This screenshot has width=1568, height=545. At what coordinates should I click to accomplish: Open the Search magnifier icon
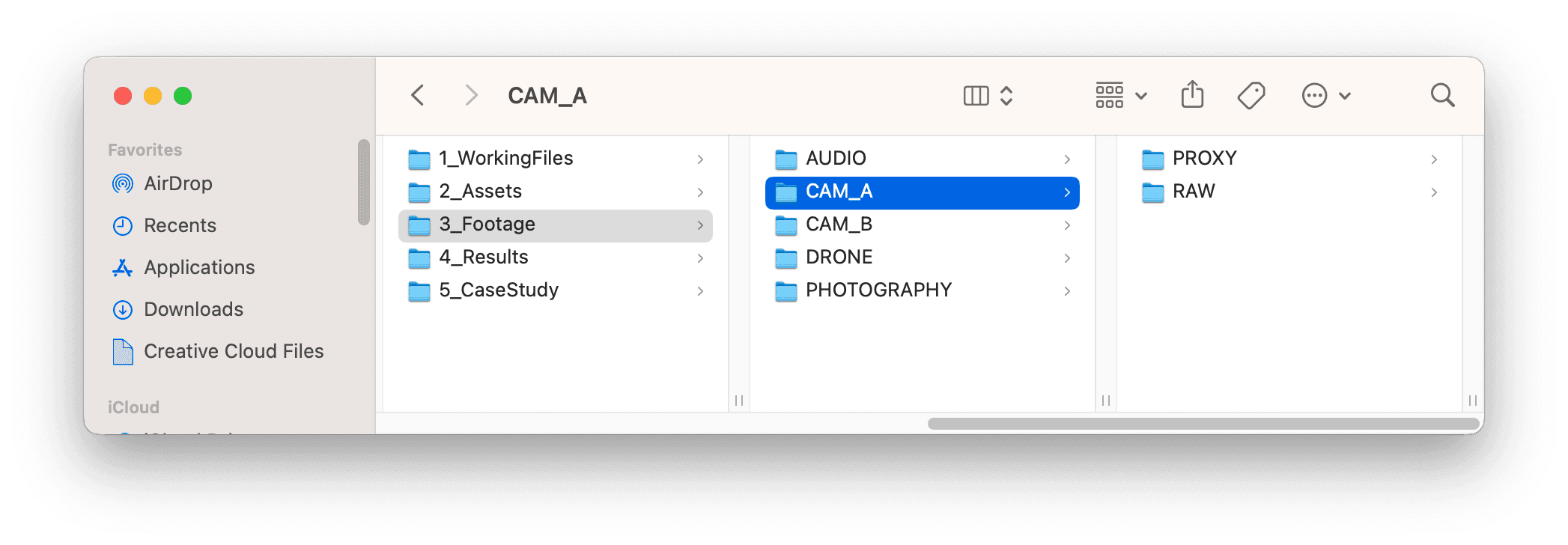coord(1442,96)
